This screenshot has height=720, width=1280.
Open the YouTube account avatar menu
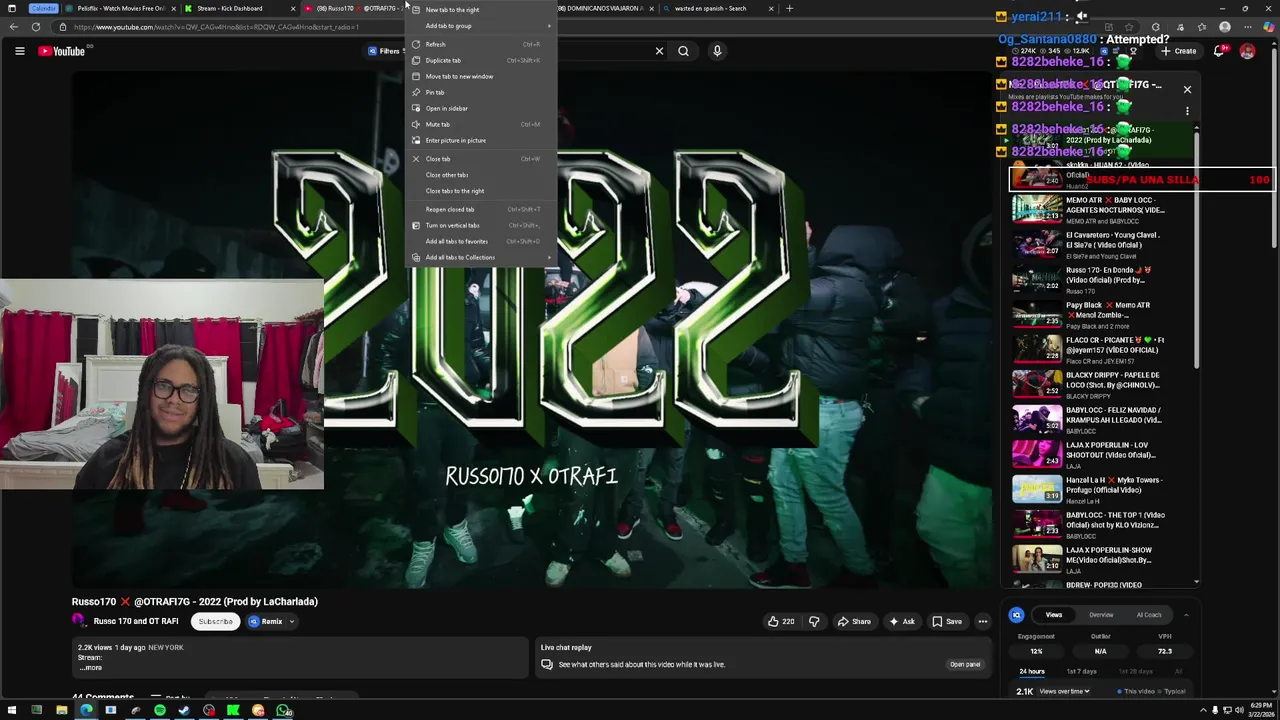point(1247,51)
